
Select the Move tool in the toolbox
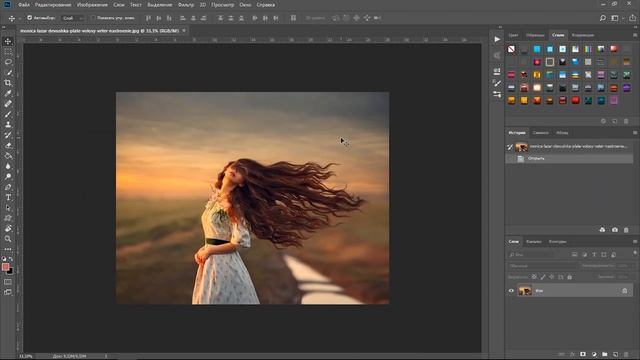click(x=8, y=41)
